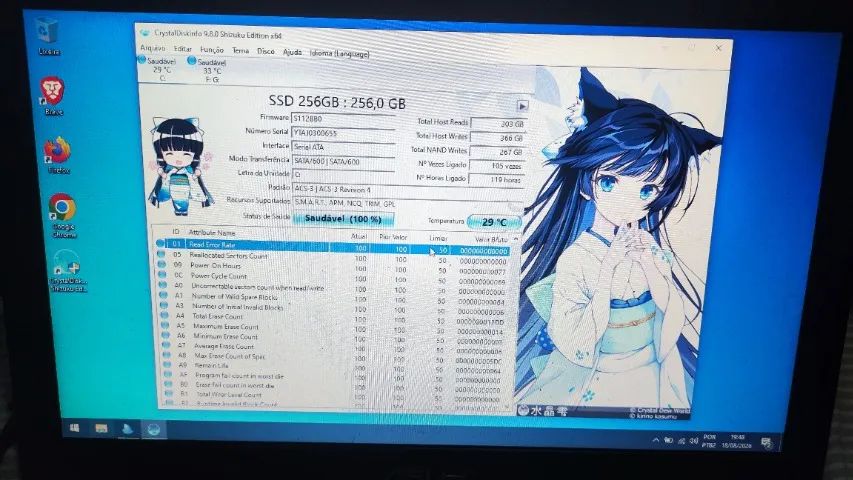
Task: Select the Maximum Erase Count row
Action: pyautogui.click(x=334, y=327)
